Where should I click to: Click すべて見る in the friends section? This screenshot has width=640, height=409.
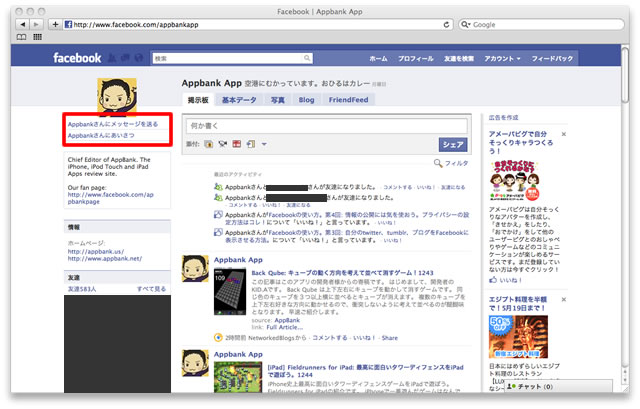click(x=151, y=289)
